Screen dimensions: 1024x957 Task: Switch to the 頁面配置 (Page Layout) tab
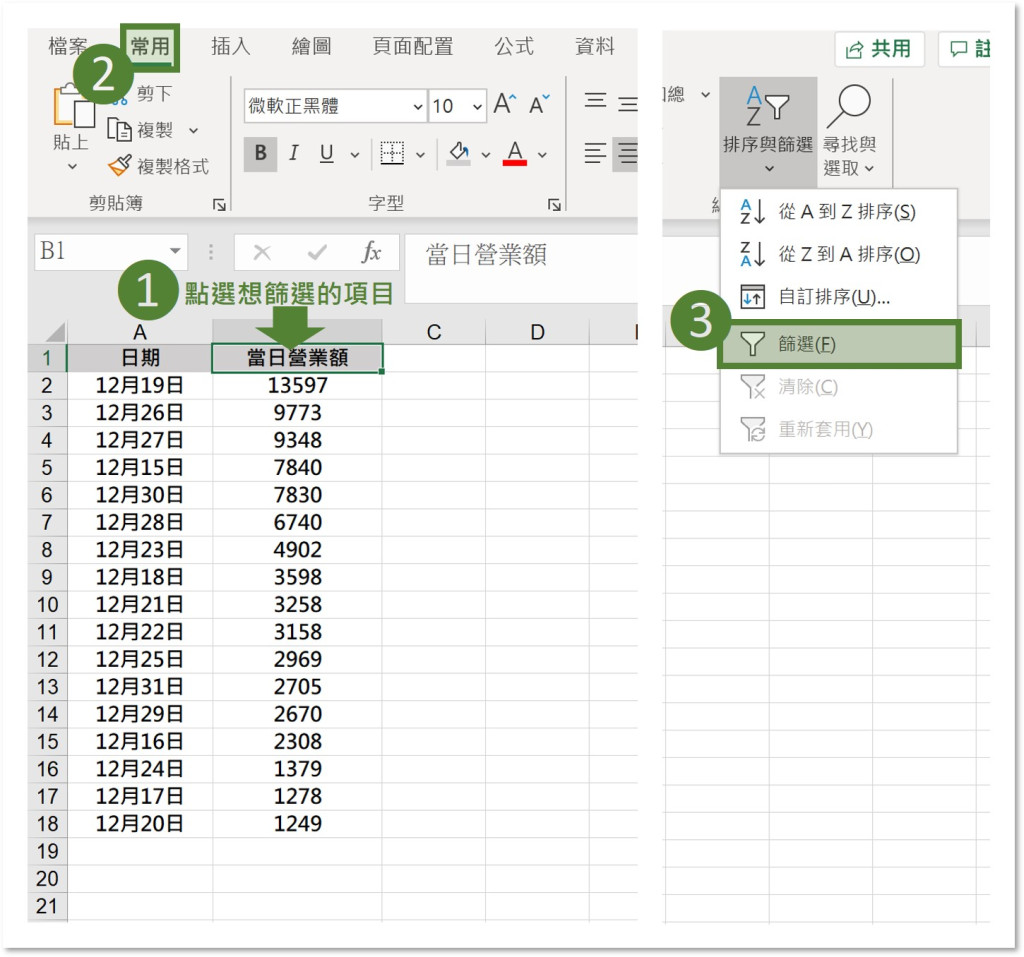(x=413, y=46)
